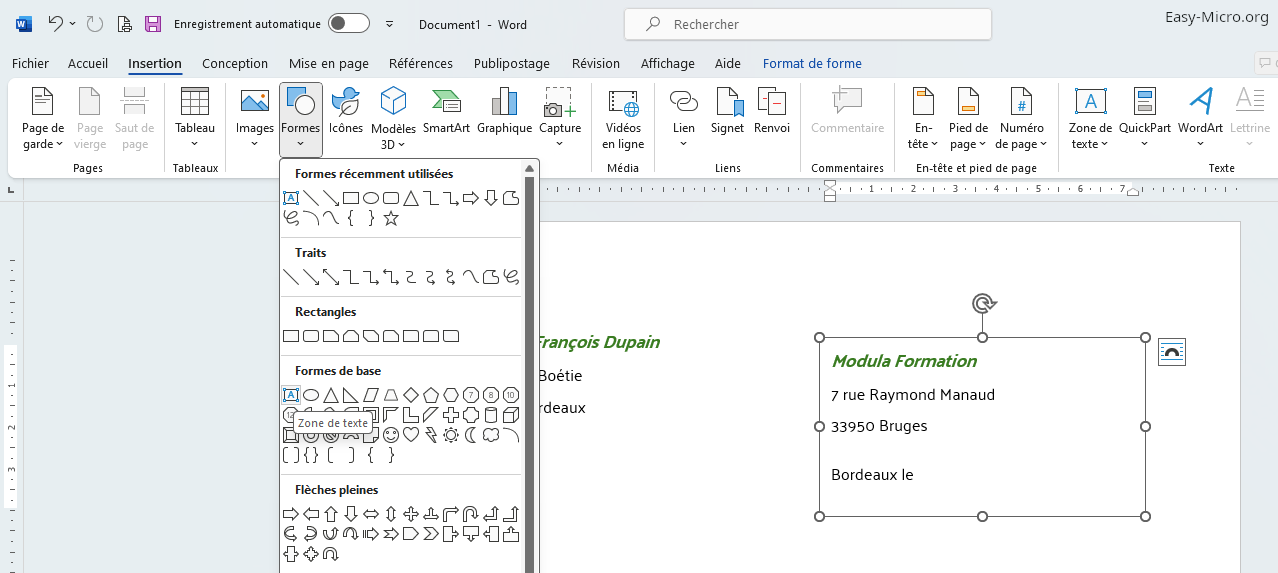This screenshot has width=1278, height=573.
Task: Open the Aide tab
Action: click(728, 63)
